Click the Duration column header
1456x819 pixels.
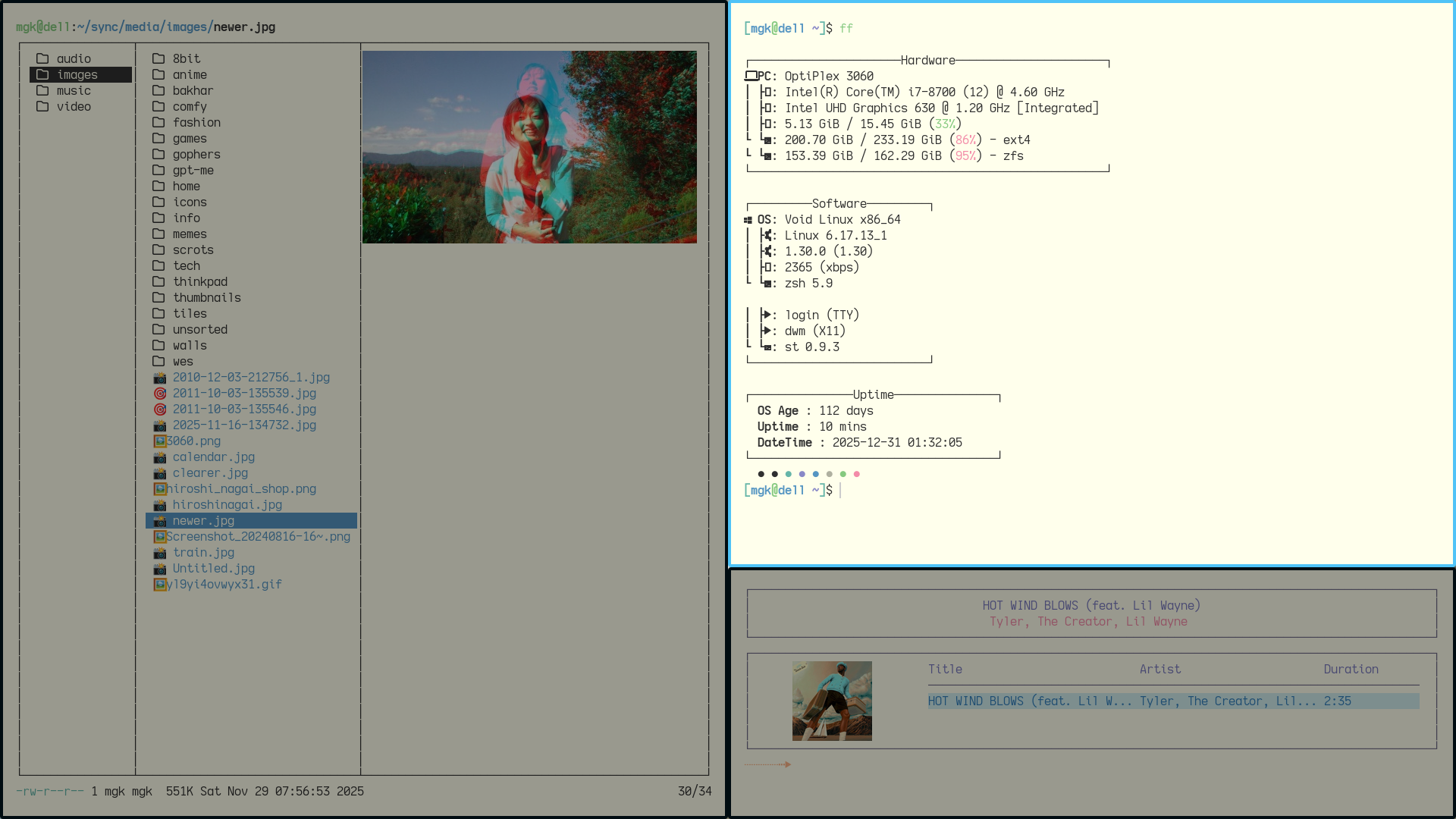(x=1351, y=669)
